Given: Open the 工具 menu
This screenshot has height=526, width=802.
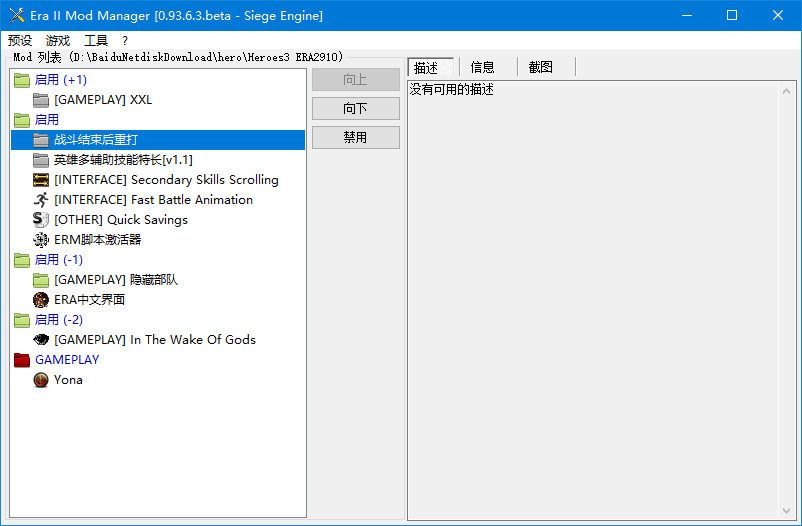Looking at the screenshot, I should 96,40.
